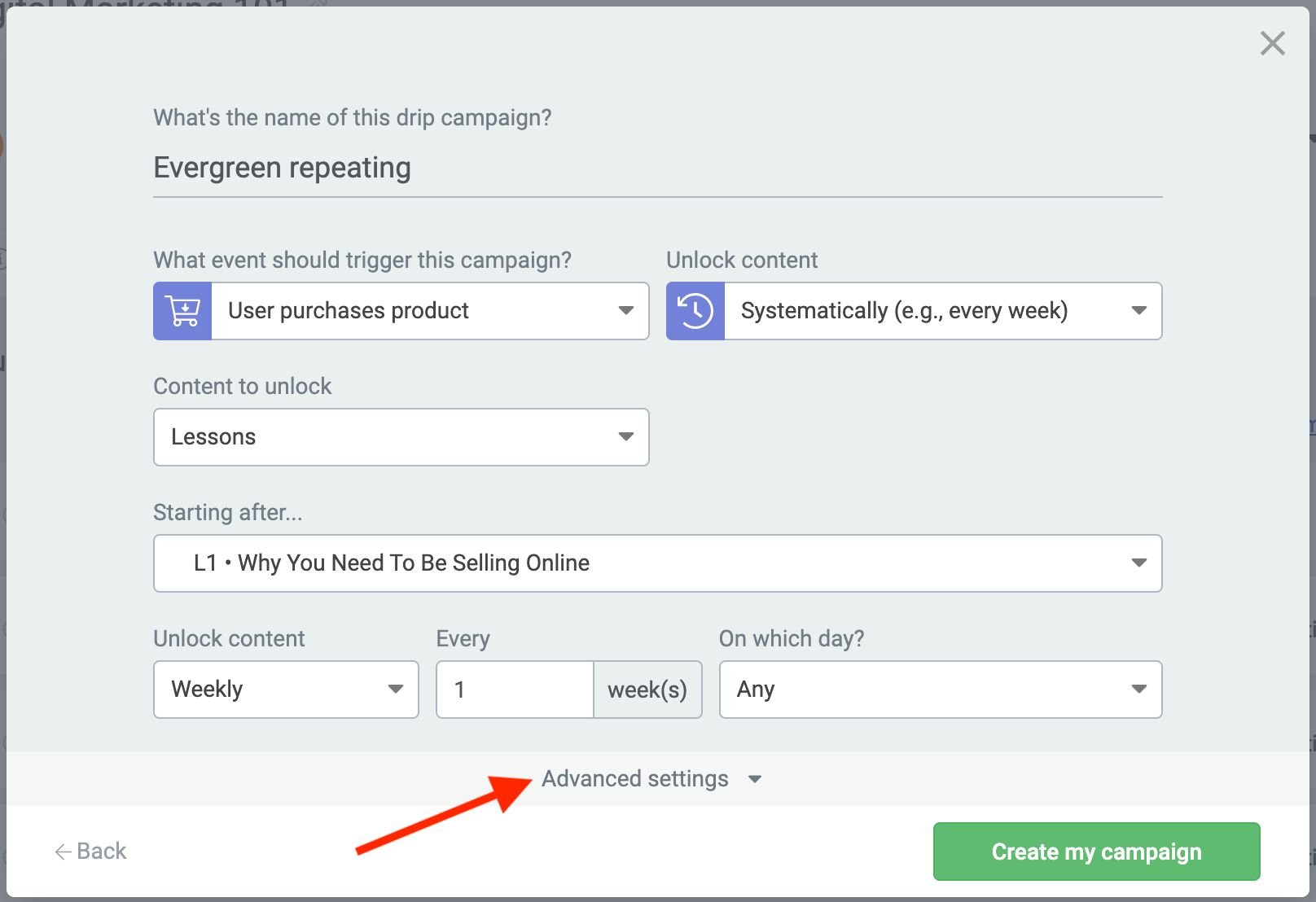1316x902 pixels.
Task: Expand the Advanced settings section
Action: 635,779
